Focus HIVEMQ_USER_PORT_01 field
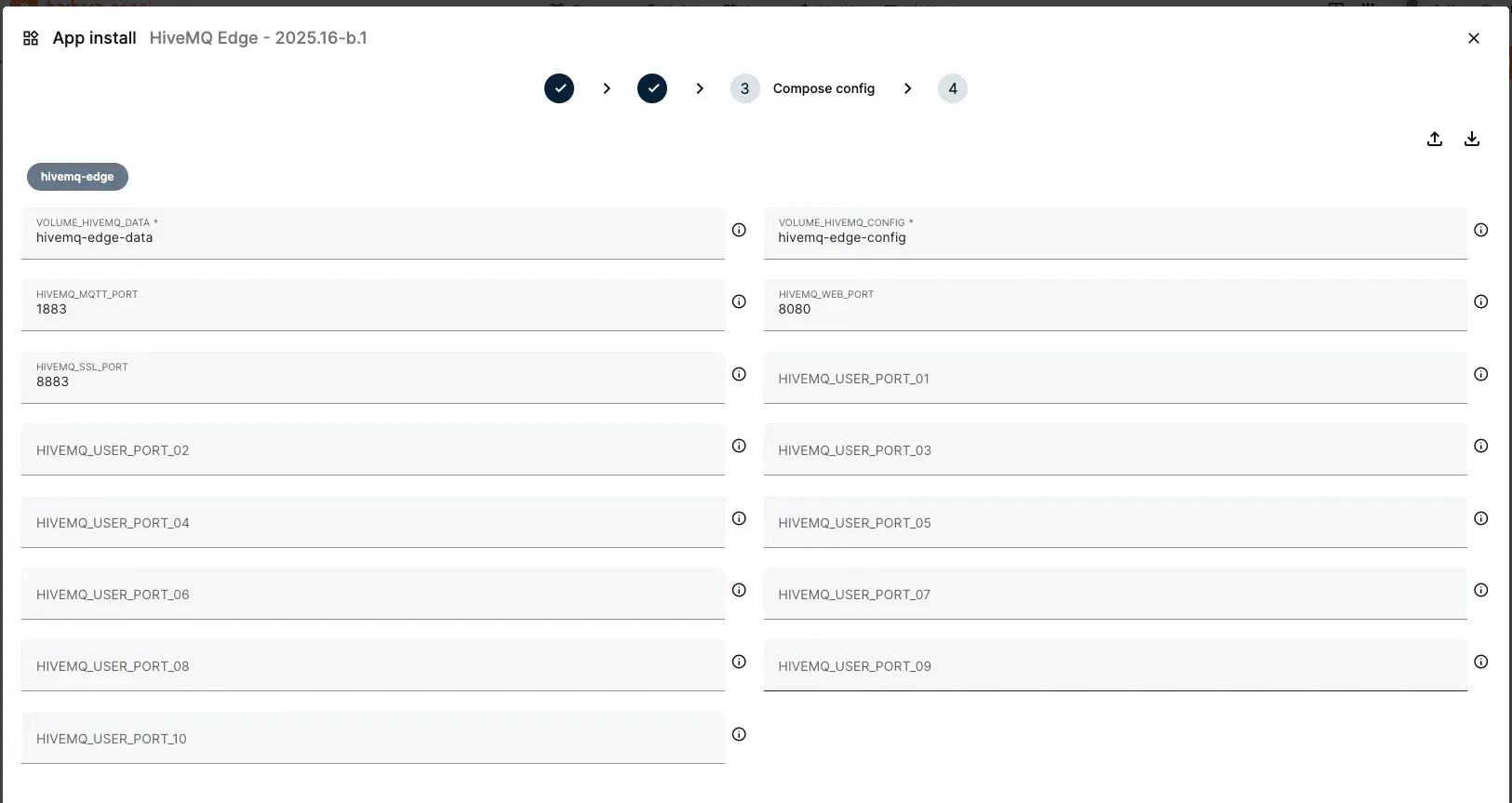Screen dimensions: 1512x803 point(1116,377)
